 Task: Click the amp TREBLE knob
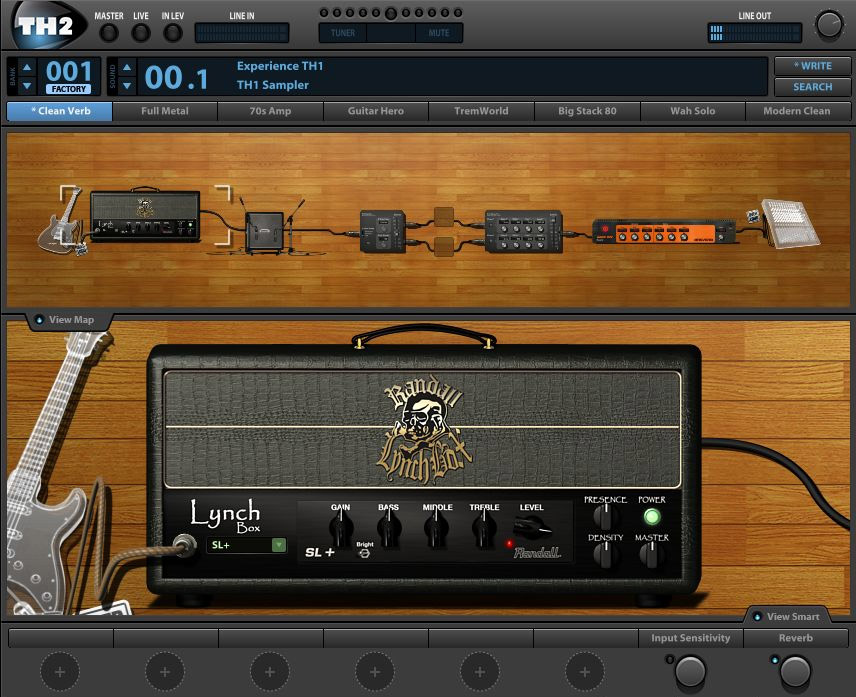tap(484, 528)
